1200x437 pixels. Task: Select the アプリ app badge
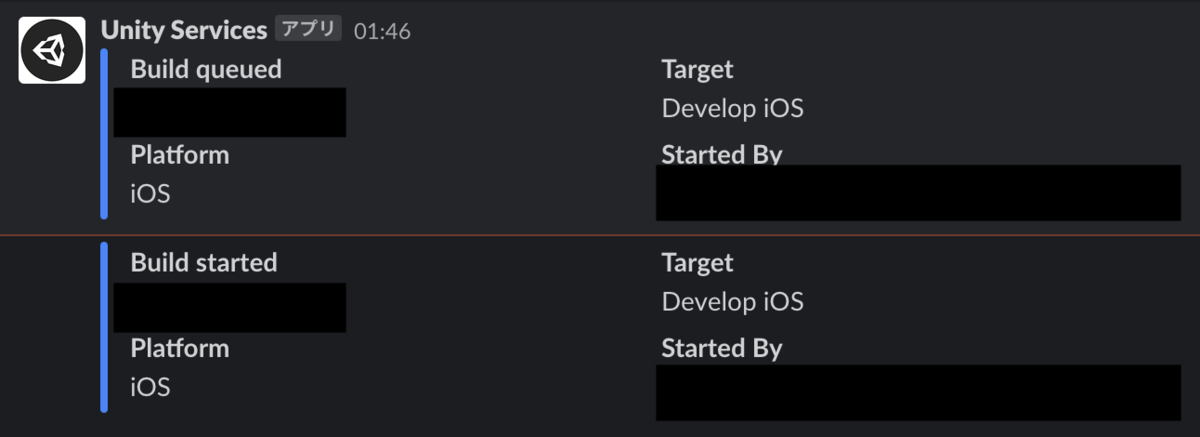[309, 30]
